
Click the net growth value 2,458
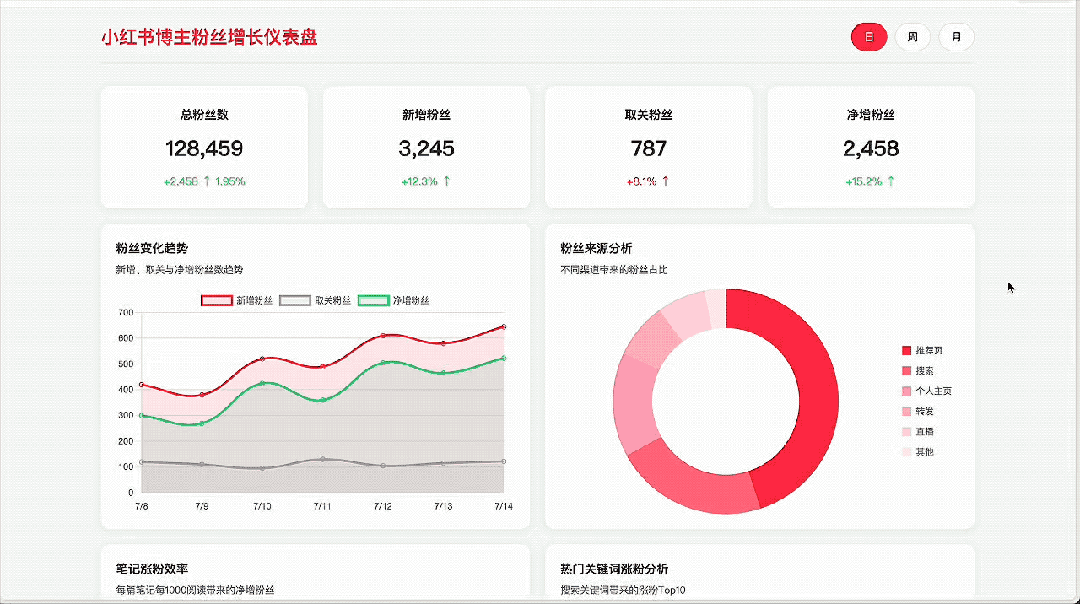871,148
